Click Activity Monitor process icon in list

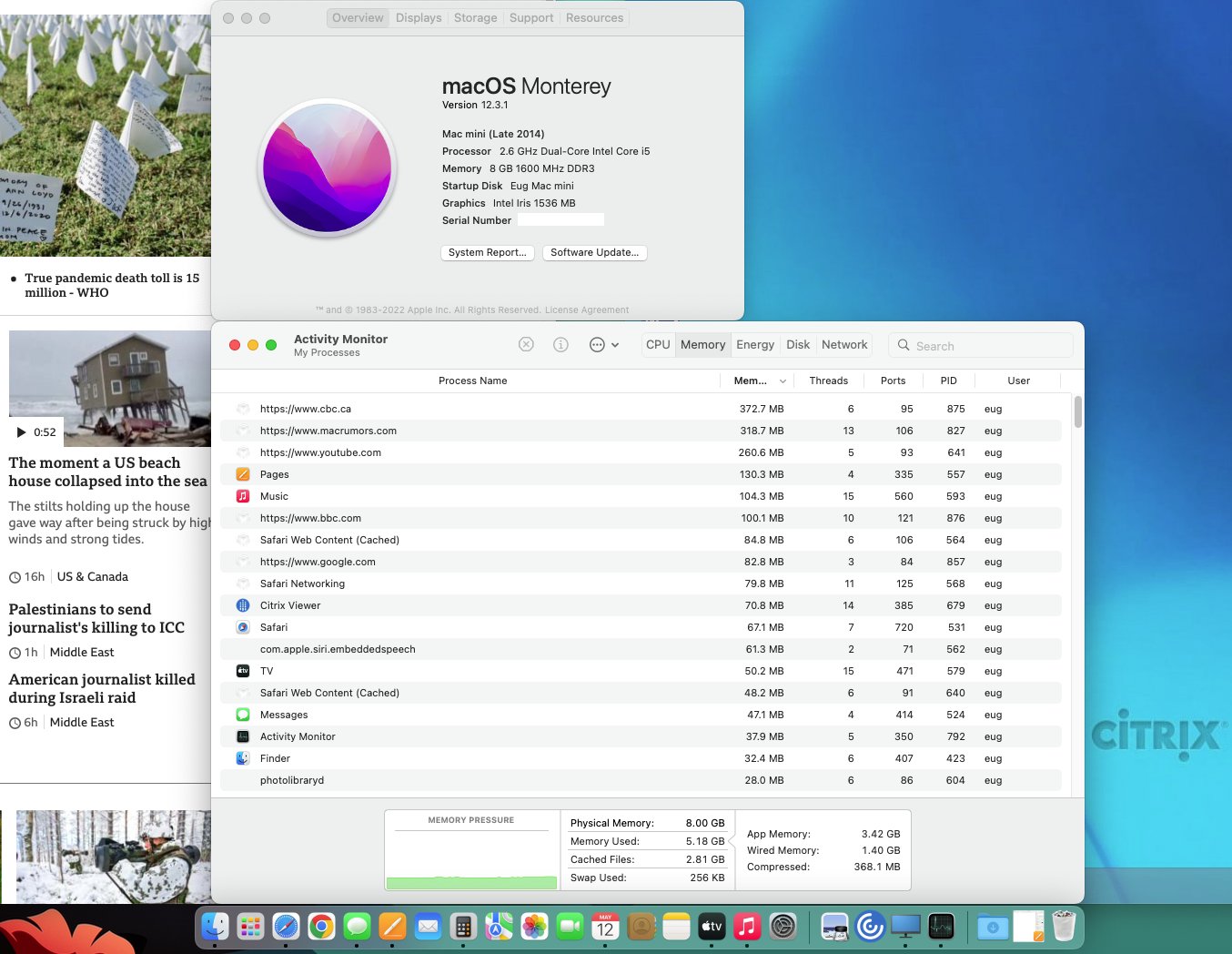(243, 736)
